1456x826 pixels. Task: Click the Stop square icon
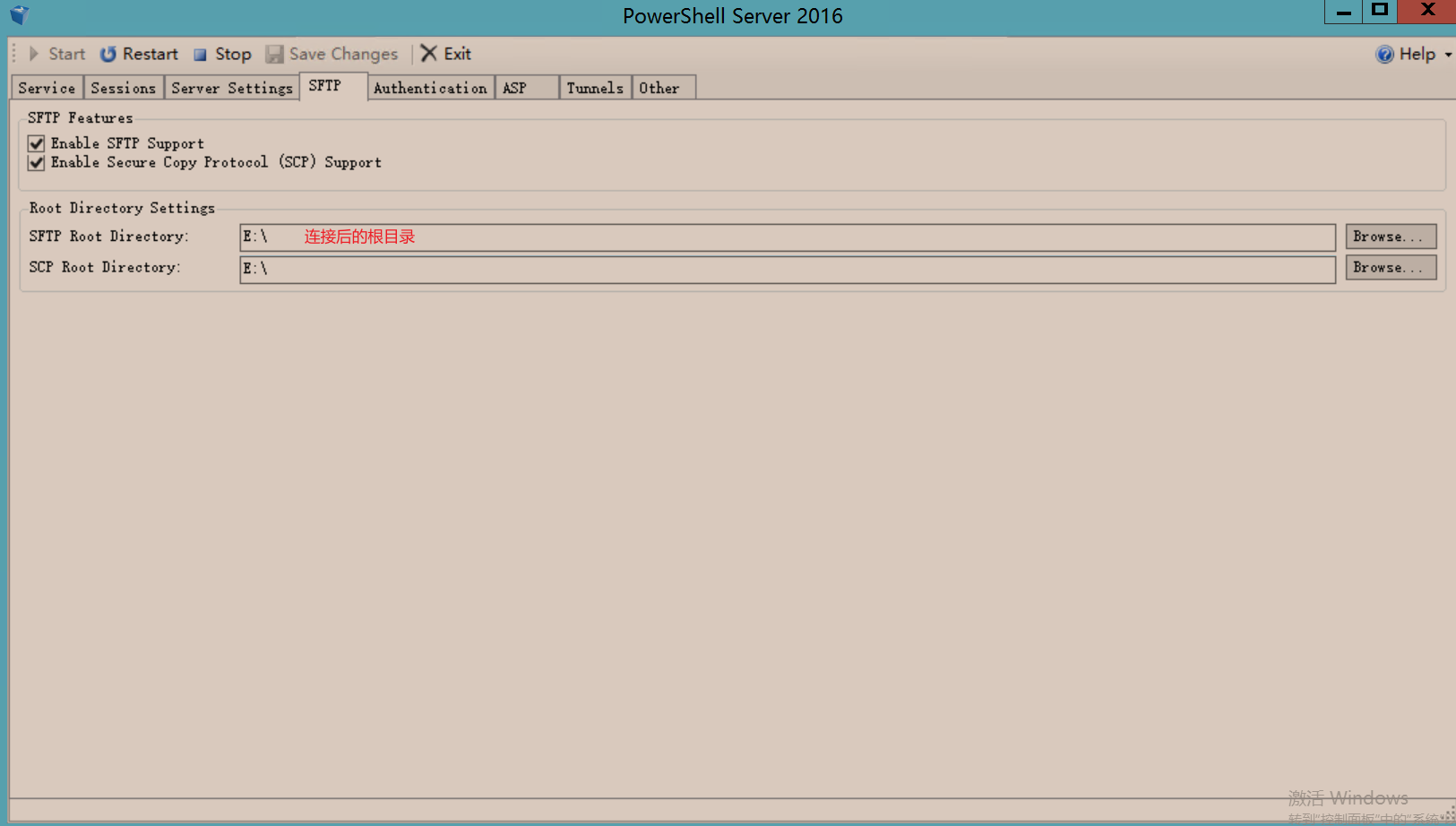point(201,55)
